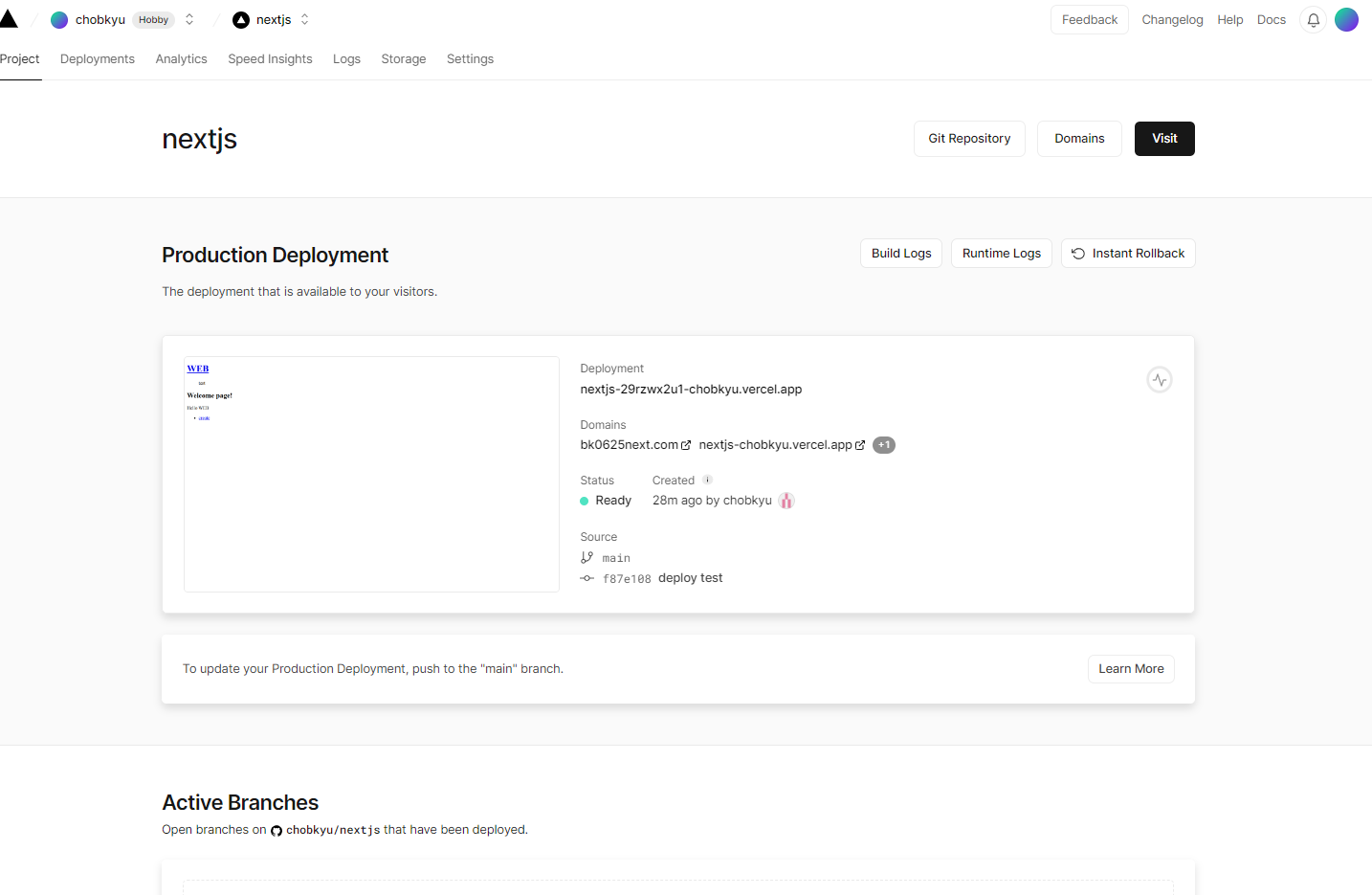Open commit f87e108 deploy test
The image size is (1372, 895).
(662, 578)
